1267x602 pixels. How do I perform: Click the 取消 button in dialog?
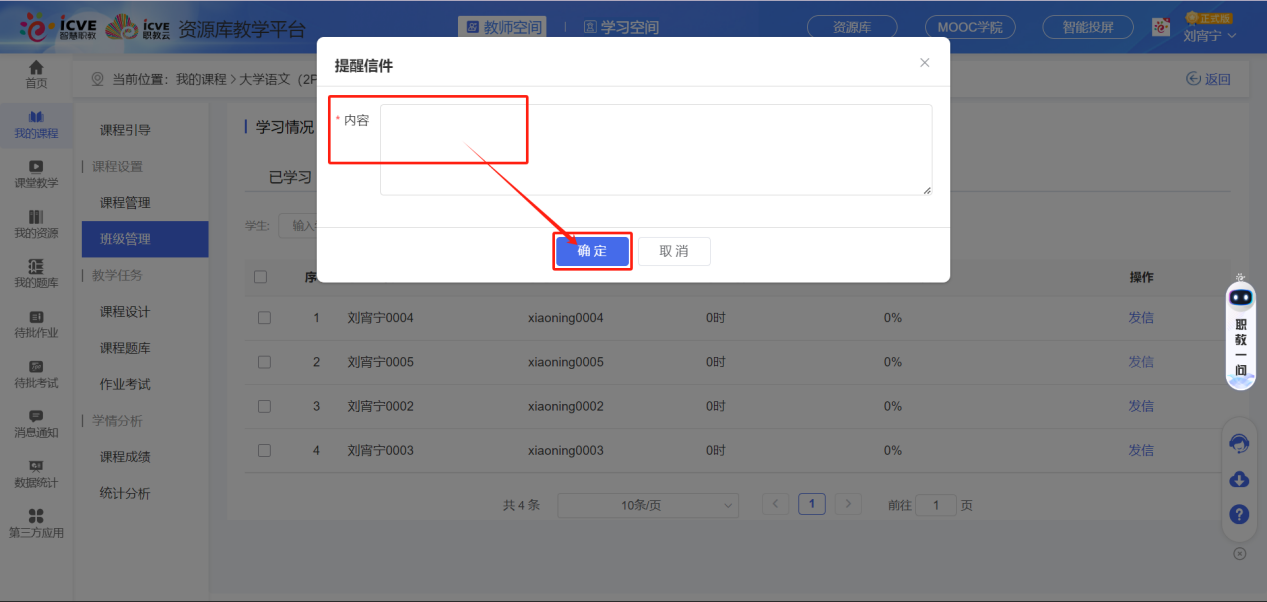[674, 251]
